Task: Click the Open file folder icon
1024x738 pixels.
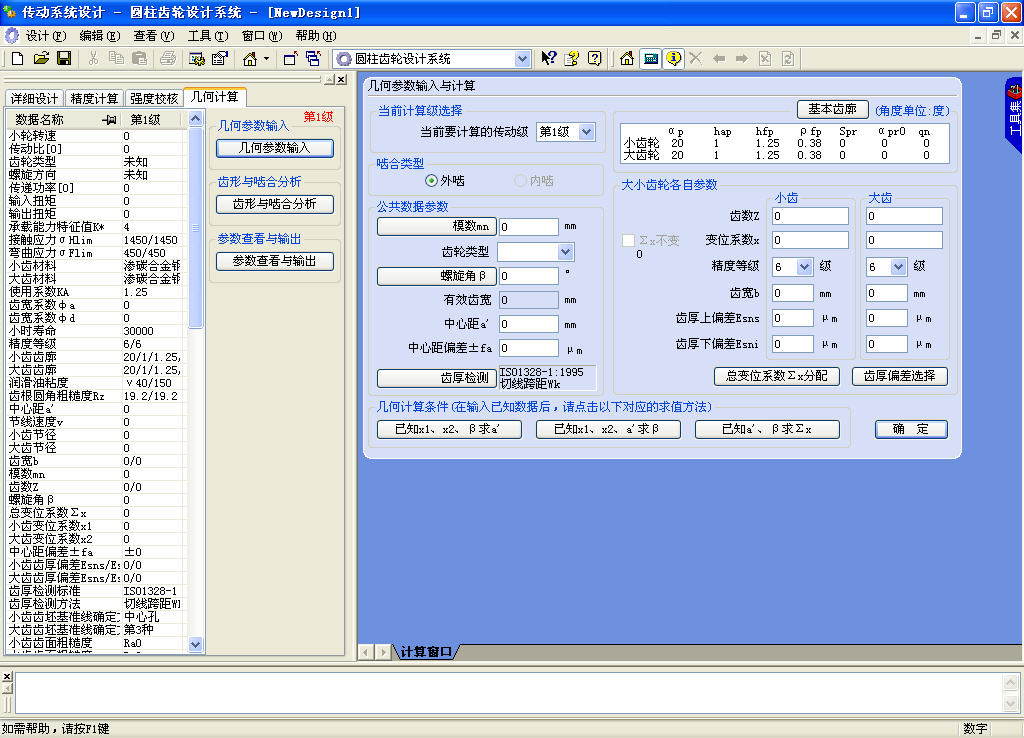Action: coord(41,59)
